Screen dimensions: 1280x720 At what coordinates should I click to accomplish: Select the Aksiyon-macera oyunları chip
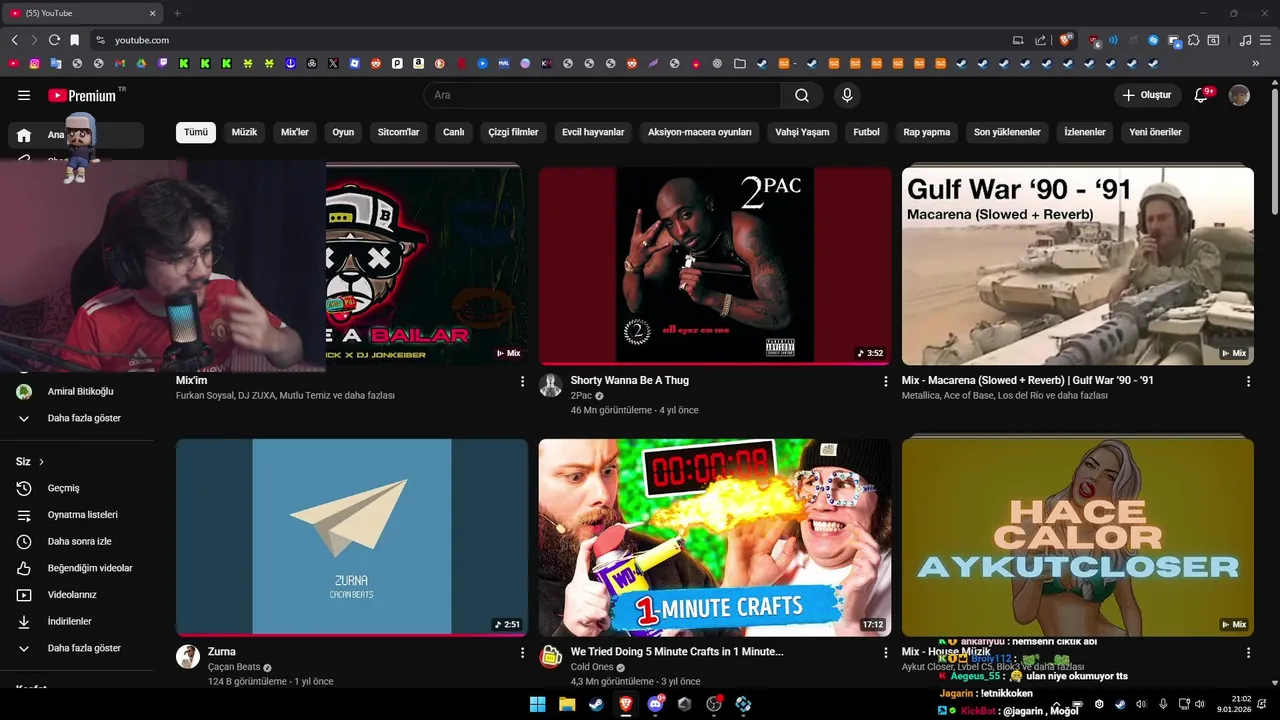point(700,132)
